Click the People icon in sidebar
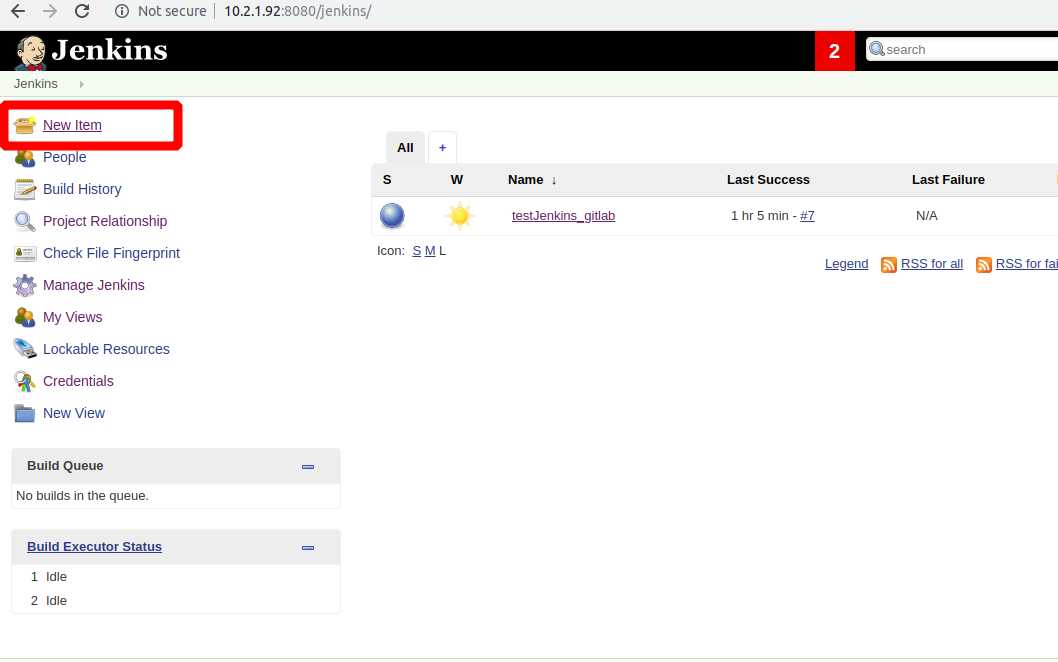The height and width of the screenshot is (662, 1058). pyautogui.click(x=25, y=158)
